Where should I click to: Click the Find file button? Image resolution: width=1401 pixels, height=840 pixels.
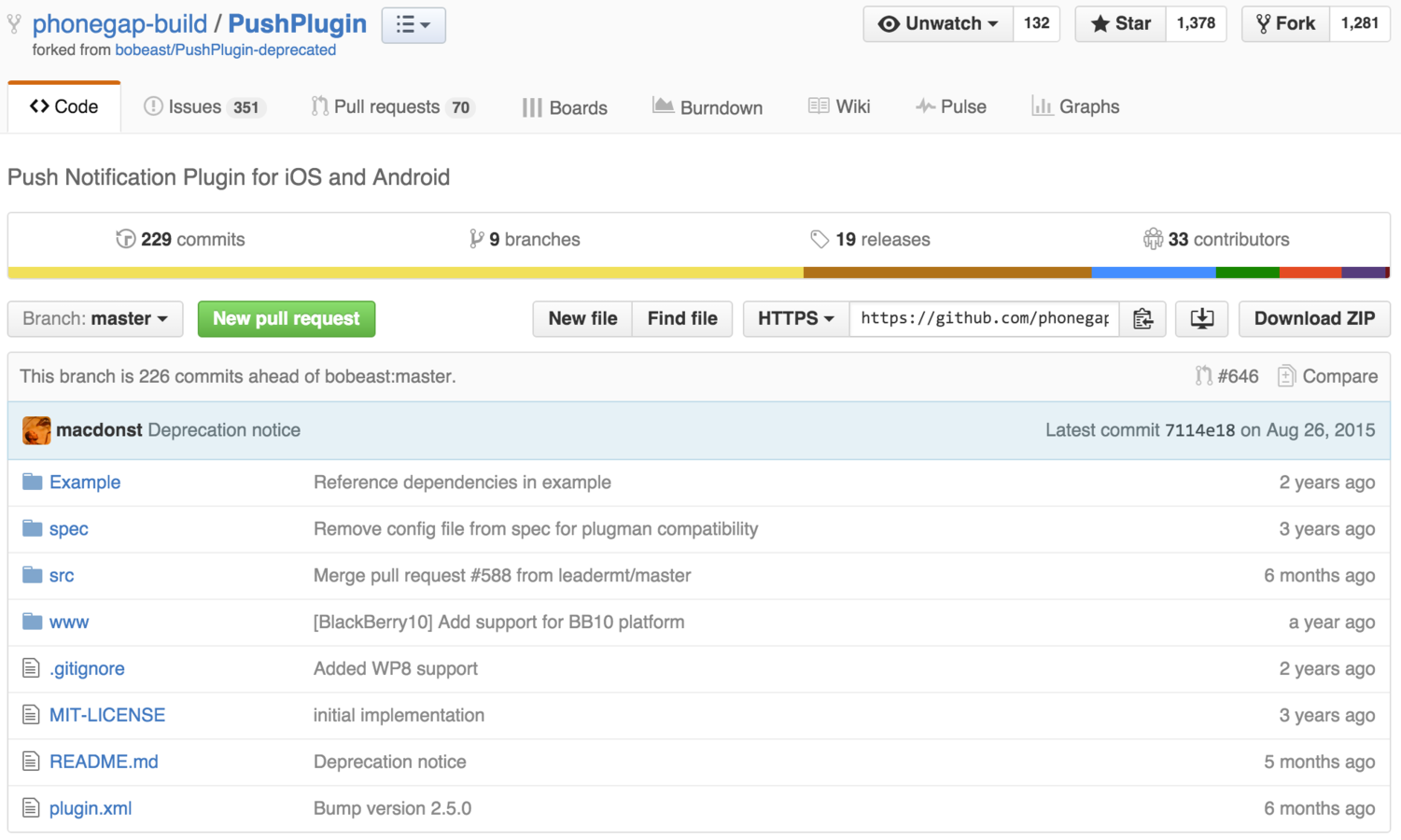point(682,318)
